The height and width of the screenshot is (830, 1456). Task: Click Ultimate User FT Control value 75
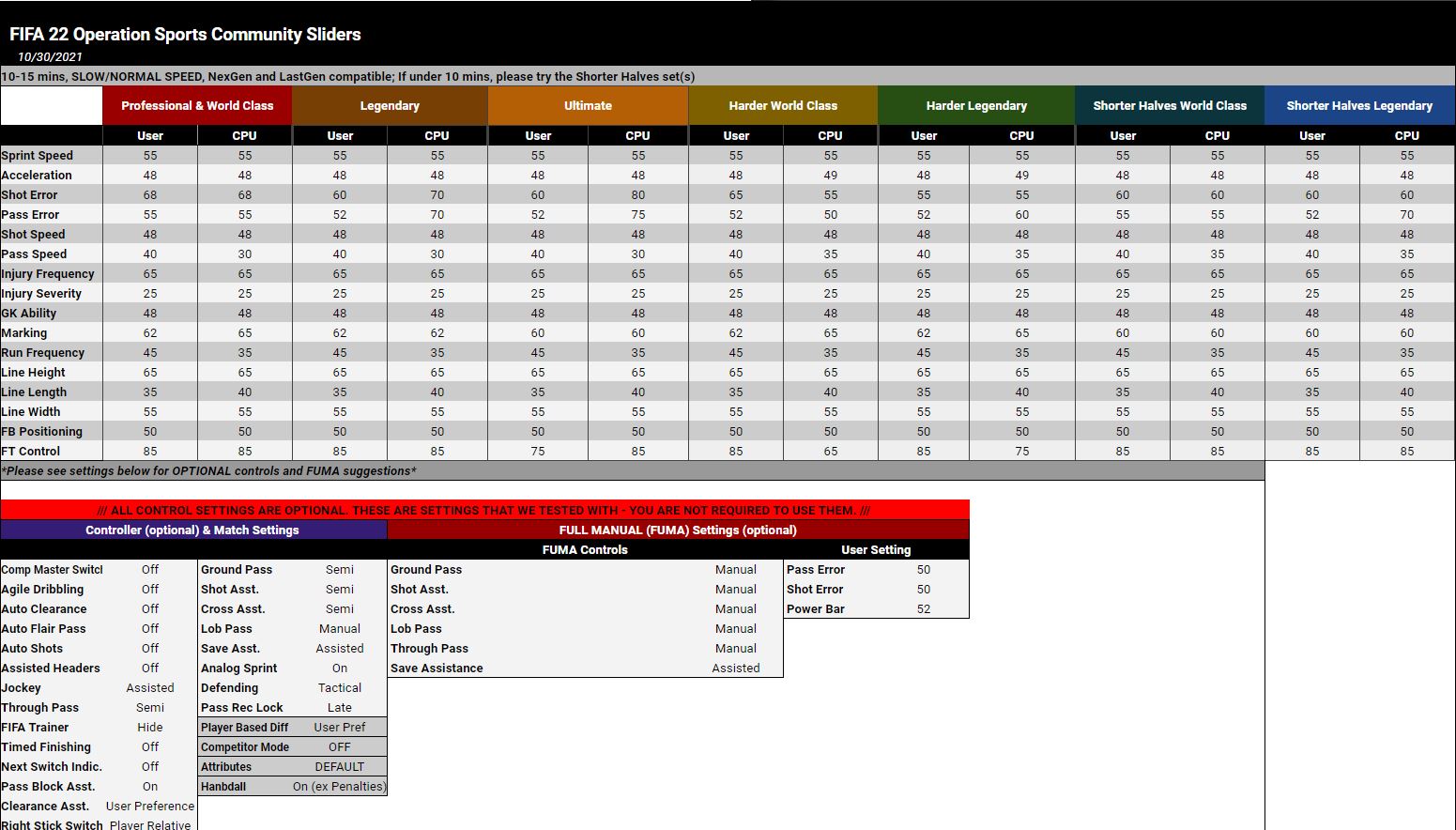(x=538, y=452)
